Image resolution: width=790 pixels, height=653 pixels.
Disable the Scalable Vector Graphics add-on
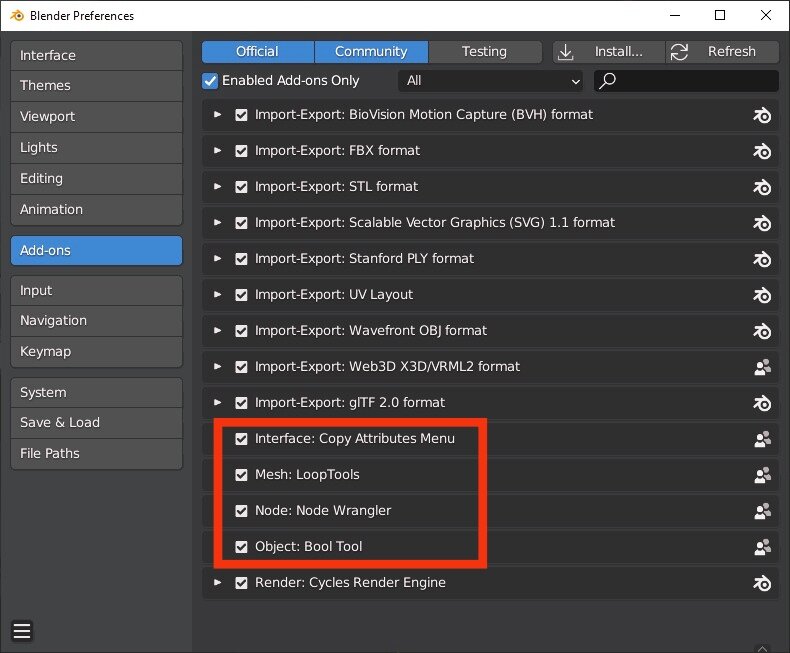pyautogui.click(x=241, y=223)
